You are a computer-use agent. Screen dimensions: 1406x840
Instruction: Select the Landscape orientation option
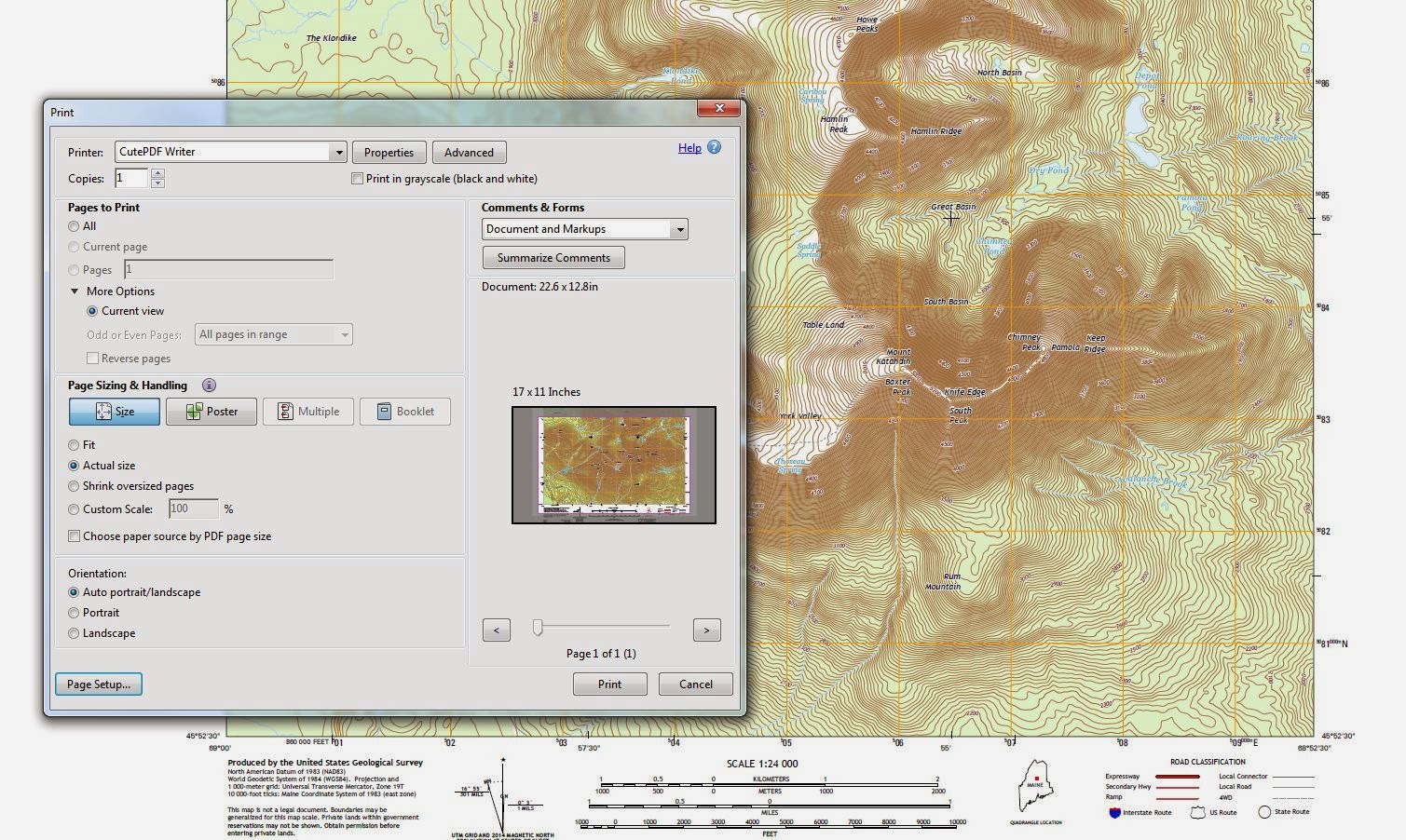click(x=74, y=633)
